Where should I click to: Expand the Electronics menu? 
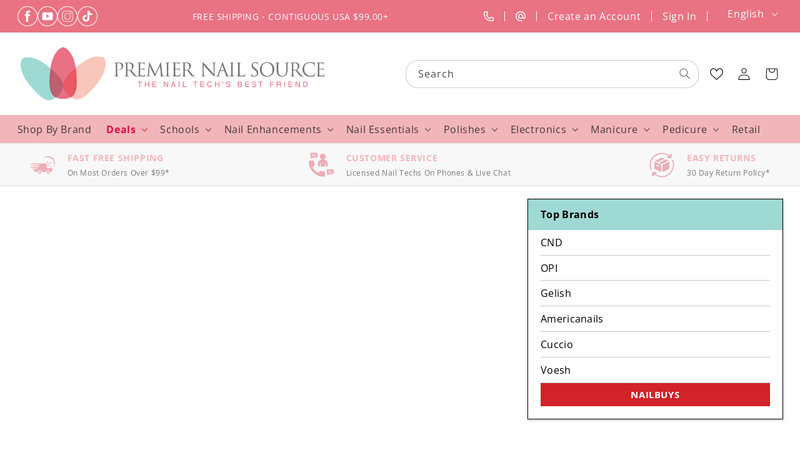(x=544, y=130)
